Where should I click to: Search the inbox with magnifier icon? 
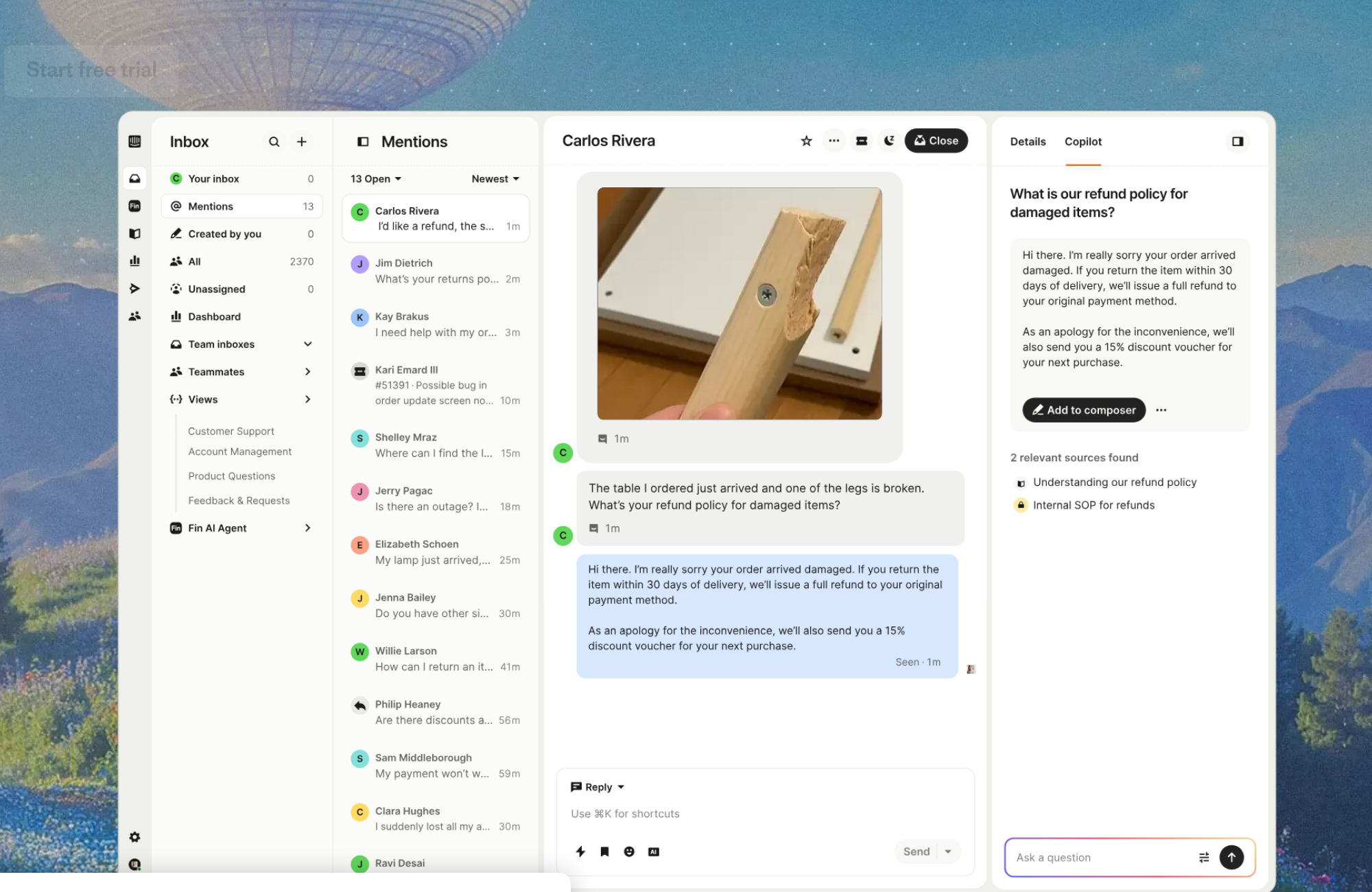click(x=274, y=142)
